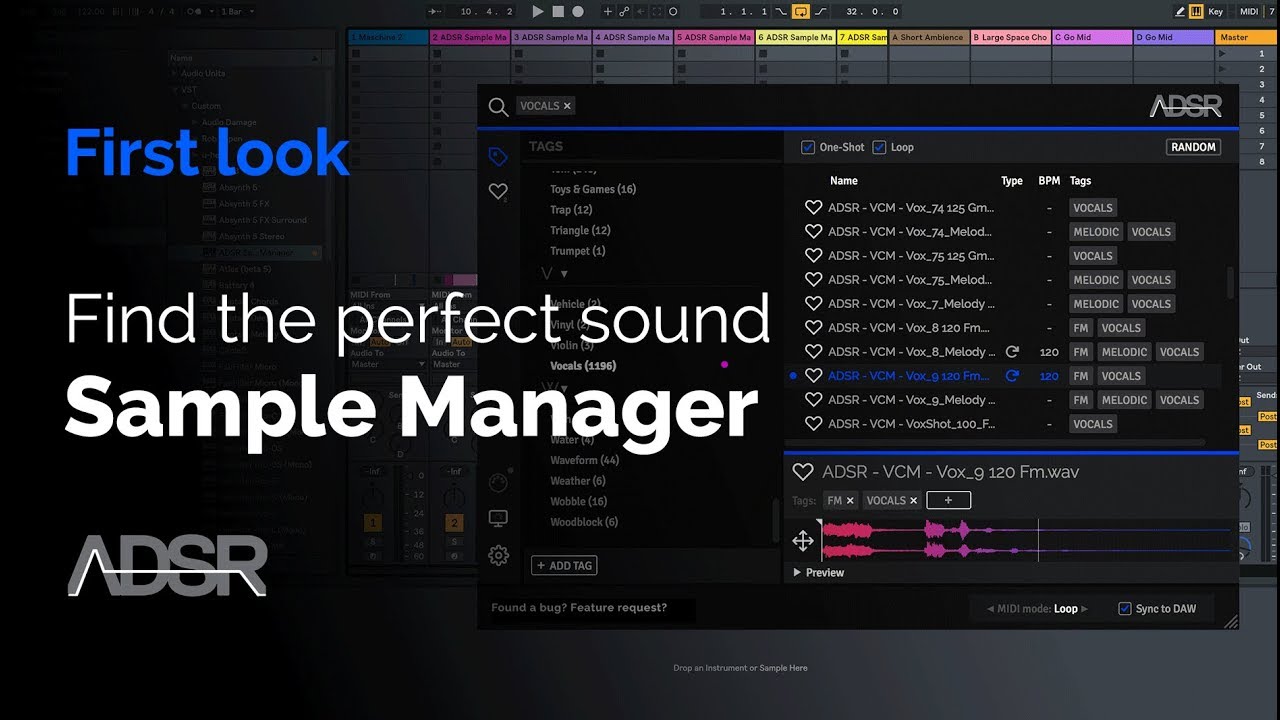Image resolution: width=1280 pixels, height=720 pixels.
Task: Favorite the Vox_7_Melody sample heart
Action: tap(813, 304)
